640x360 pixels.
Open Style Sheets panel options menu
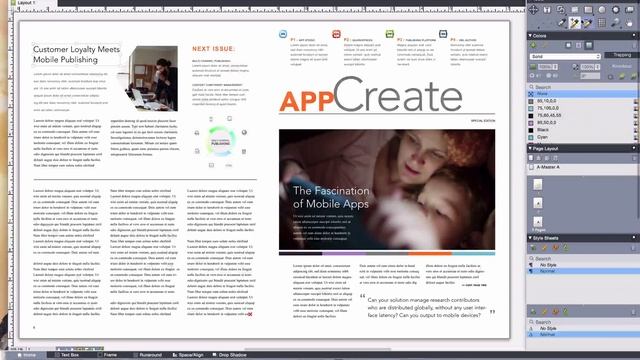(x=634, y=238)
